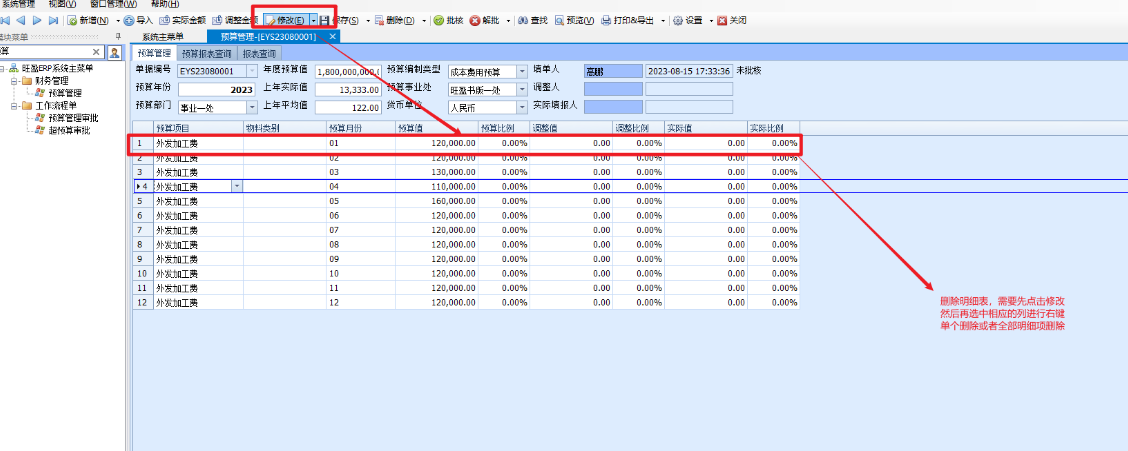The width and height of the screenshot is (1128, 451).
Task: Click the 上年平均值 field with 122.00
Action: tap(348, 107)
